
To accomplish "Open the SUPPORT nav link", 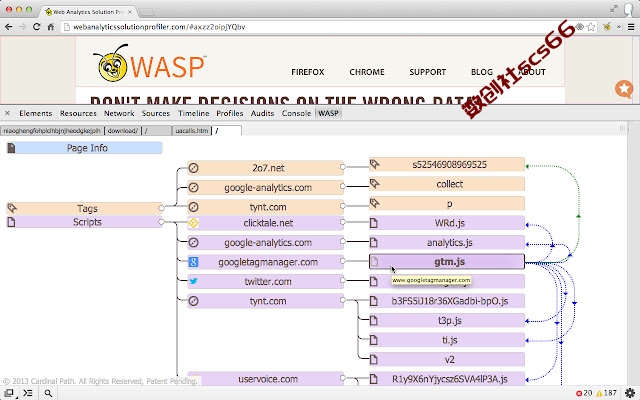I will click(428, 72).
